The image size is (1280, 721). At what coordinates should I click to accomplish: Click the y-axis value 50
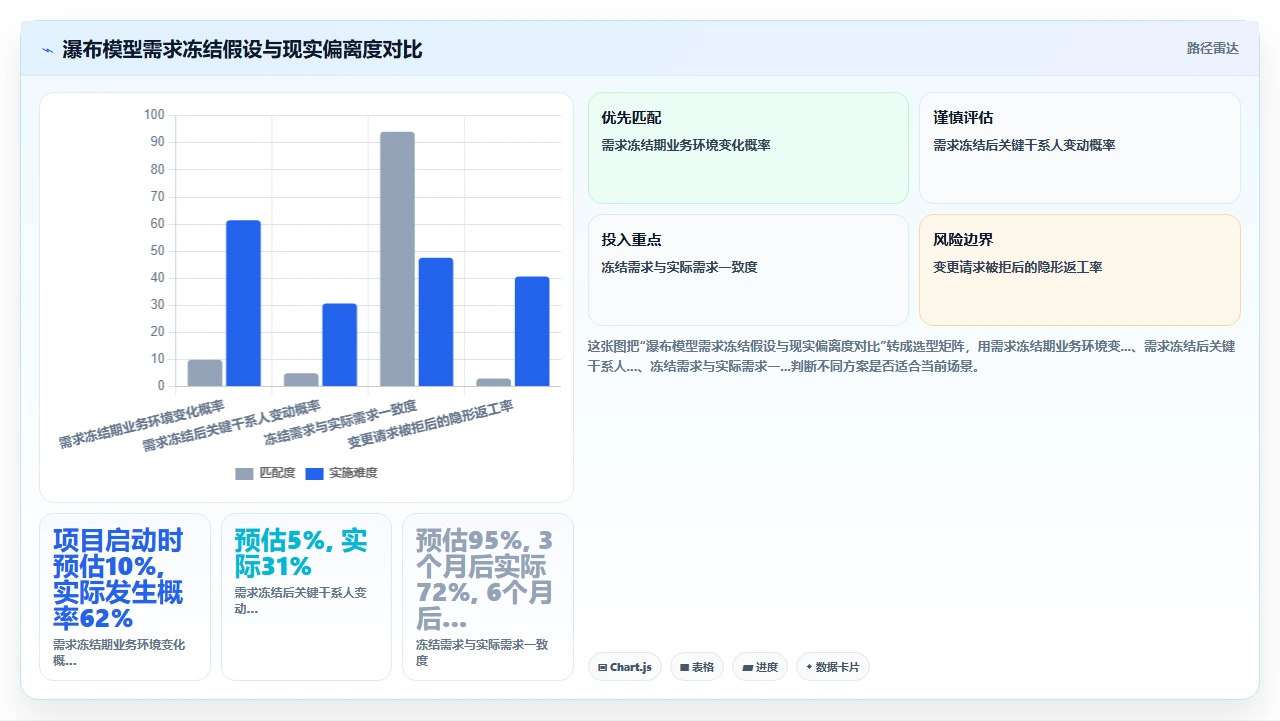157,251
